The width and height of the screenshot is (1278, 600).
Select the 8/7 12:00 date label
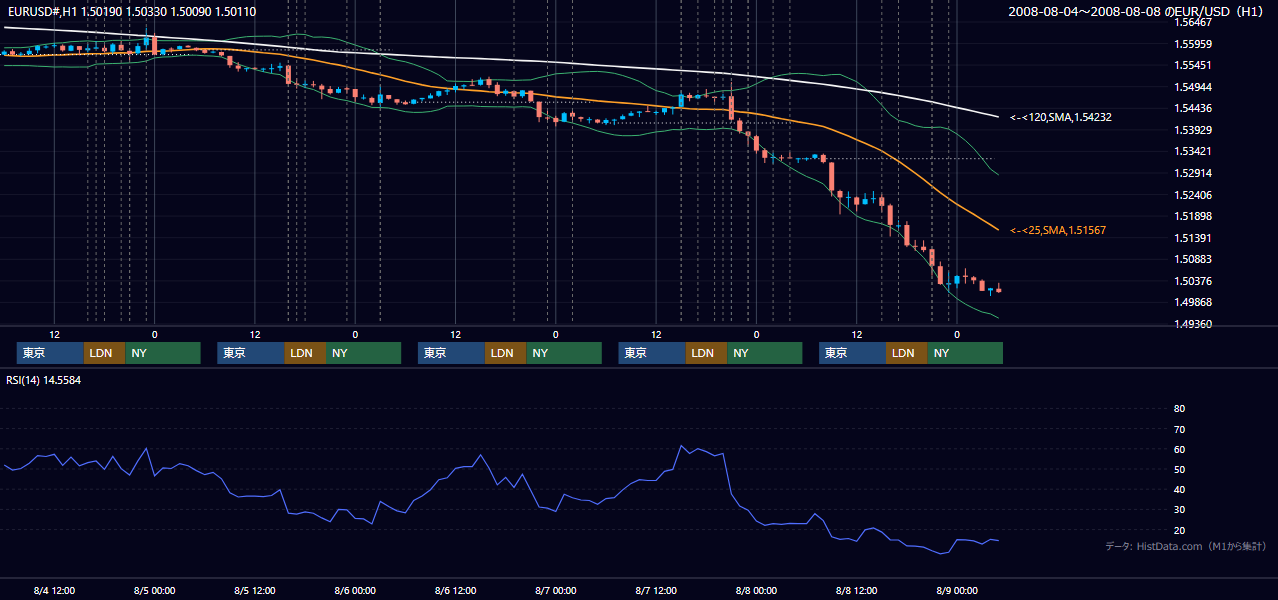point(656,590)
